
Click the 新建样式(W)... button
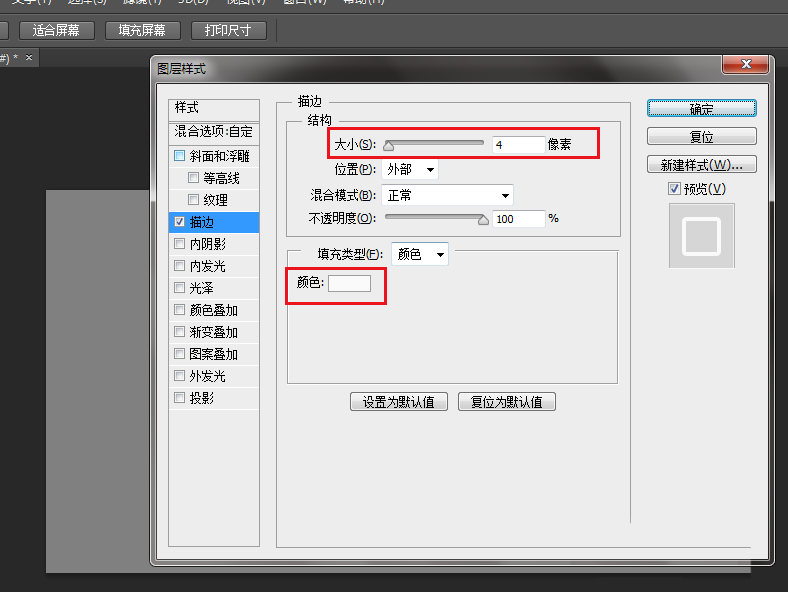pyautogui.click(x=702, y=164)
